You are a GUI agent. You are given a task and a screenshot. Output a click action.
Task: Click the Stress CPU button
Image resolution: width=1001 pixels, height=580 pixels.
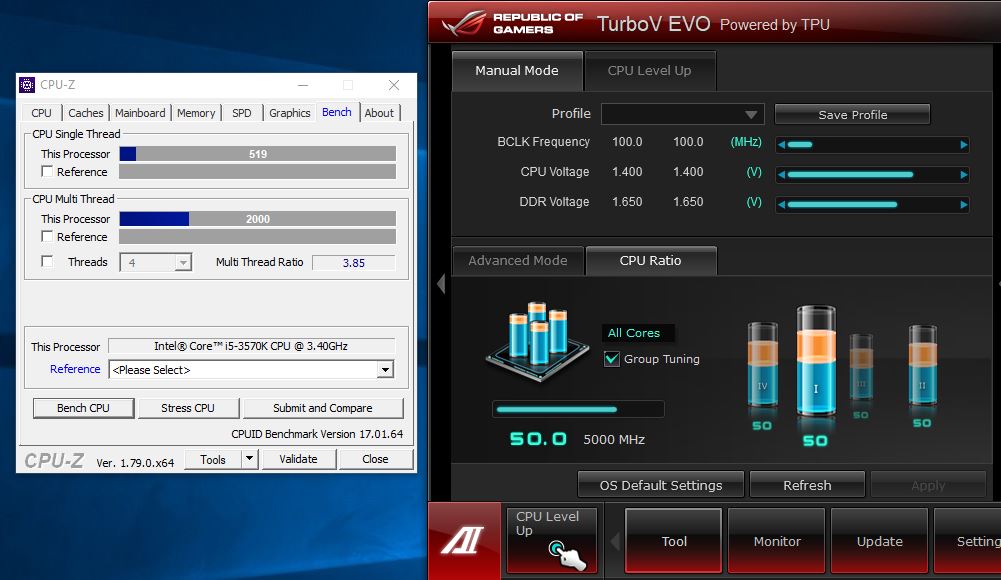coord(188,408)
